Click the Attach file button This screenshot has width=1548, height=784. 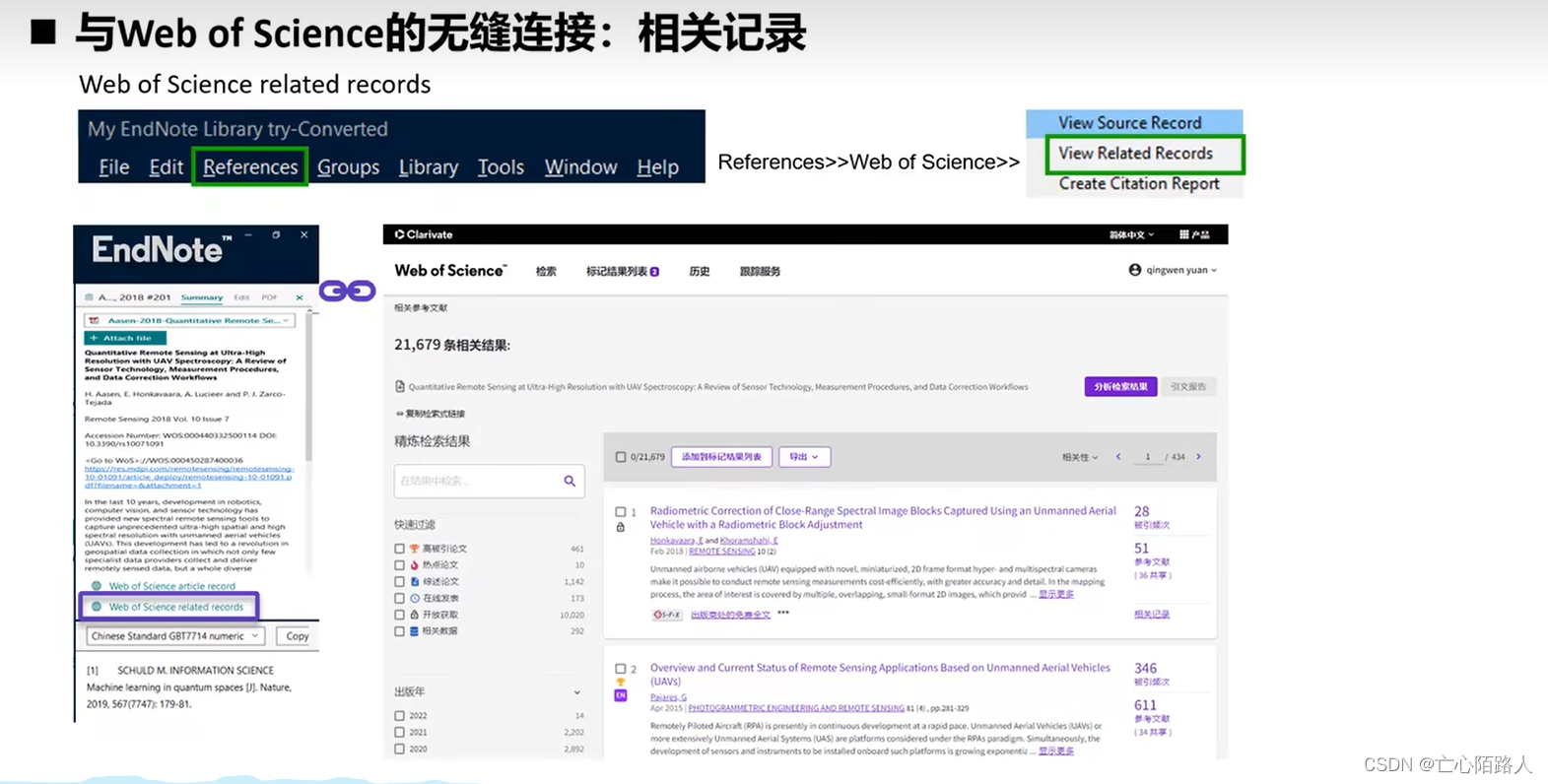(x=125, y=338)
